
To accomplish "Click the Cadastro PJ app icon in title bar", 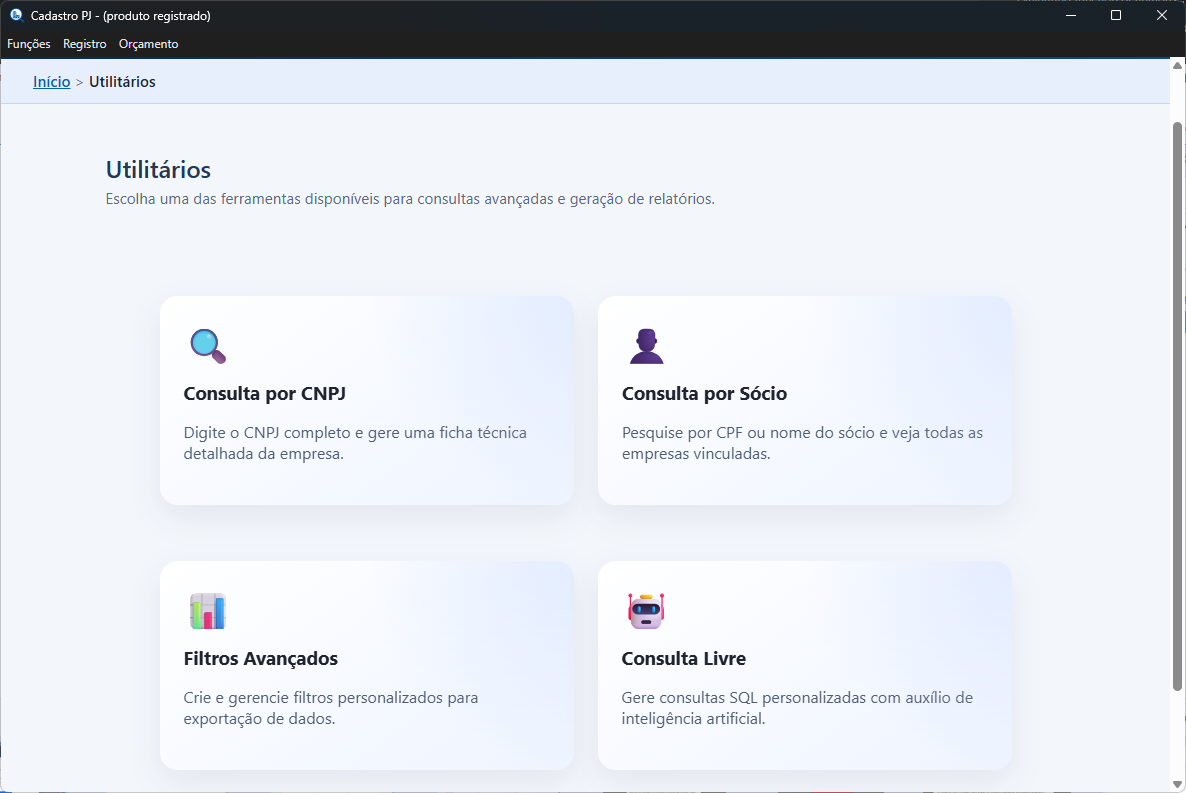I will (16, 16).
